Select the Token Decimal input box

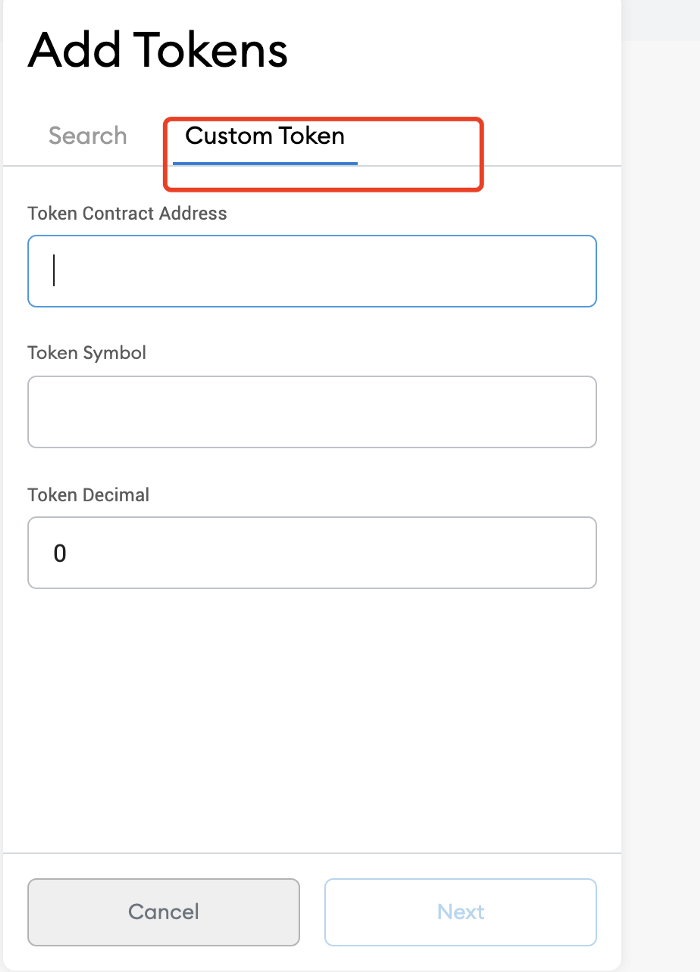[x=312, y=553]
